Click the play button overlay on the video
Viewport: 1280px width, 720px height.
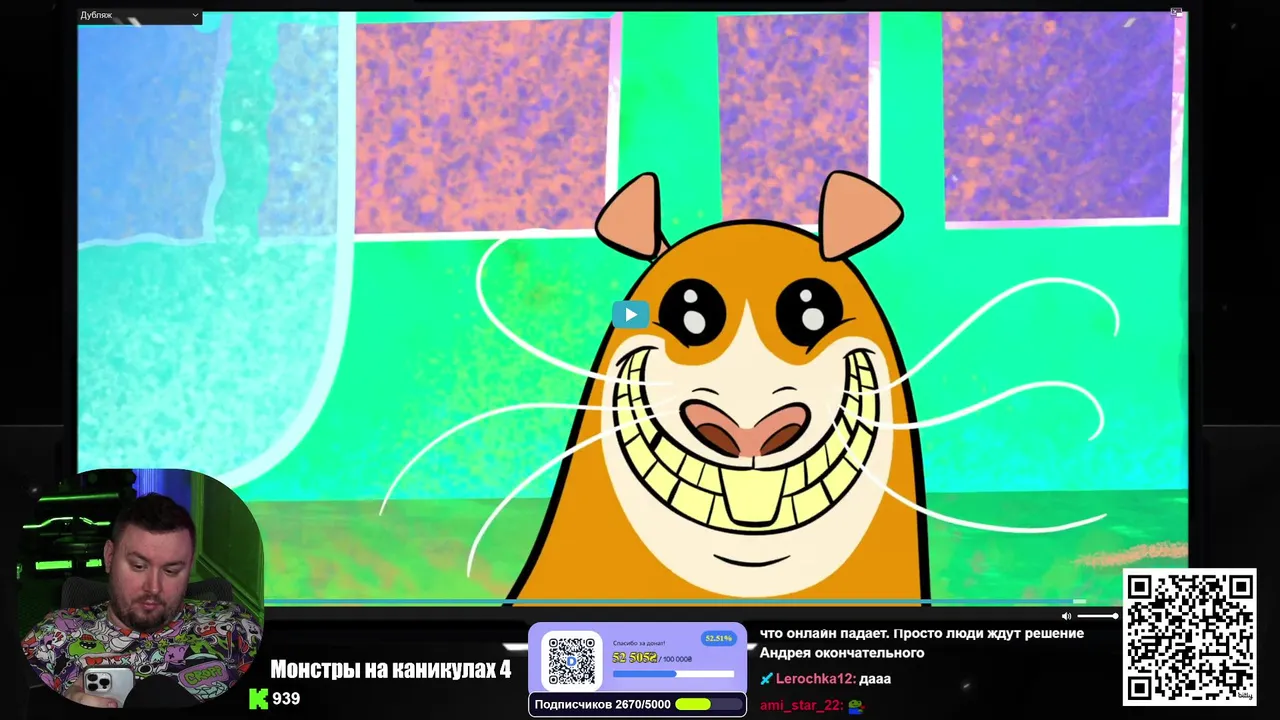pos(630,315)
